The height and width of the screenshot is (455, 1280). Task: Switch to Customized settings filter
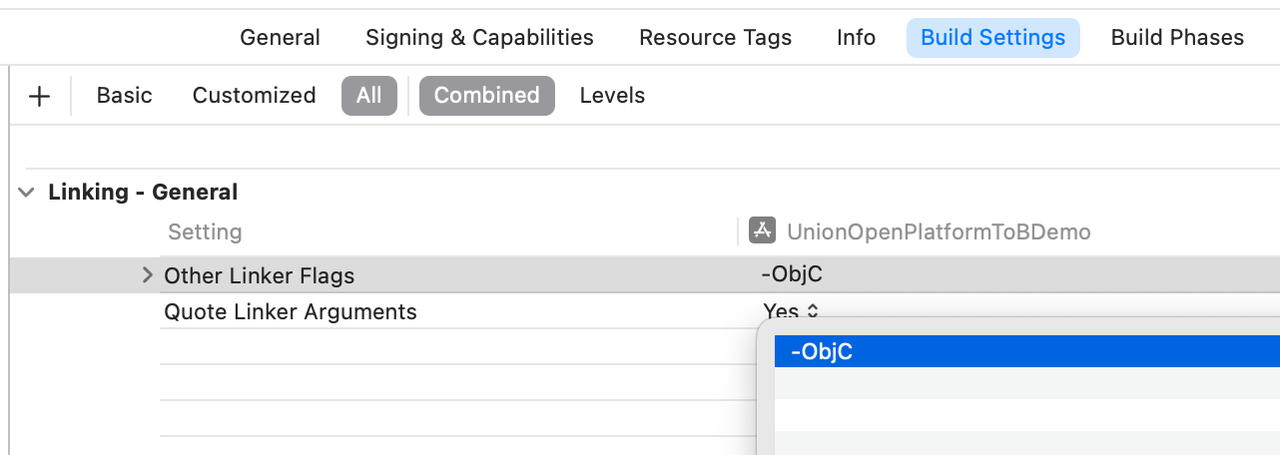click(x=254, y=96)
